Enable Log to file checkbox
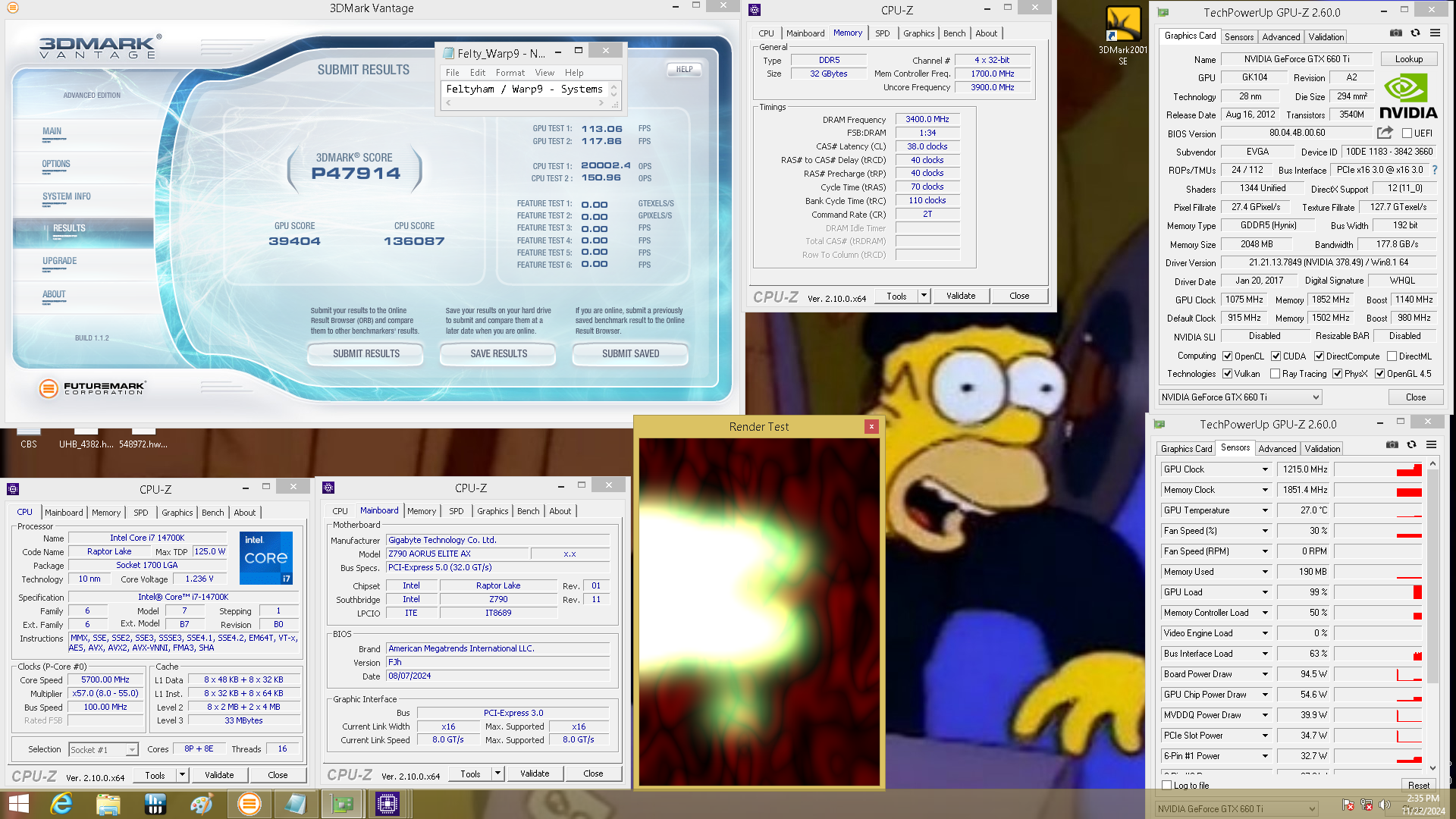This screenshot has height=819, width=1456. [1167, 786]
